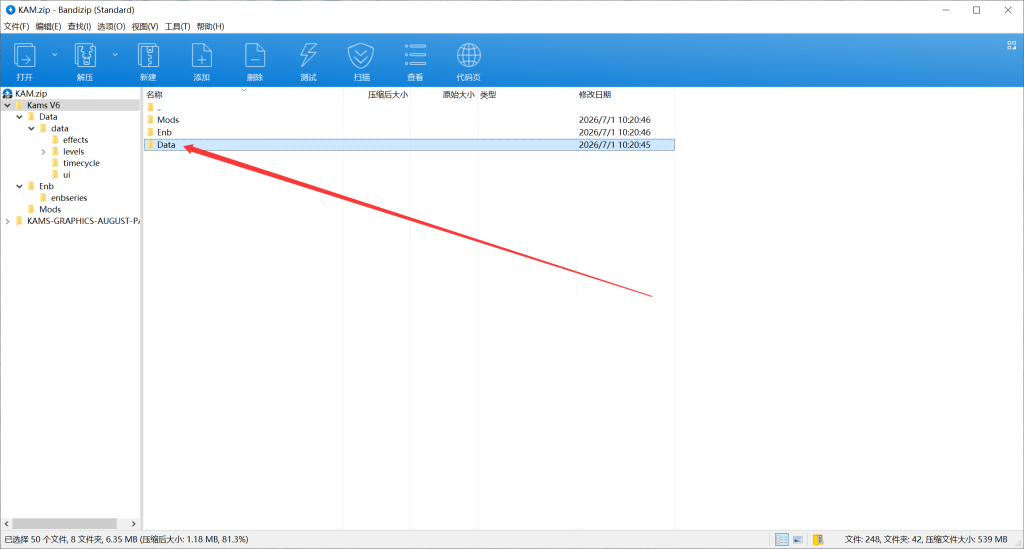Select the effects folder in the tree
Image resolution: width=1024 pixels, height=549 pixels.
(75, 140)
